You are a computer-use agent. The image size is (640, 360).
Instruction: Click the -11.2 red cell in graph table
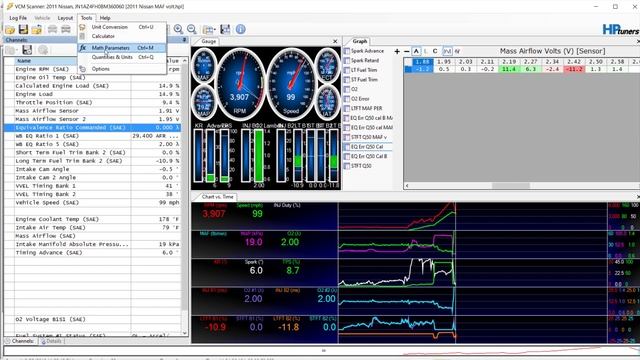(573, 69)
